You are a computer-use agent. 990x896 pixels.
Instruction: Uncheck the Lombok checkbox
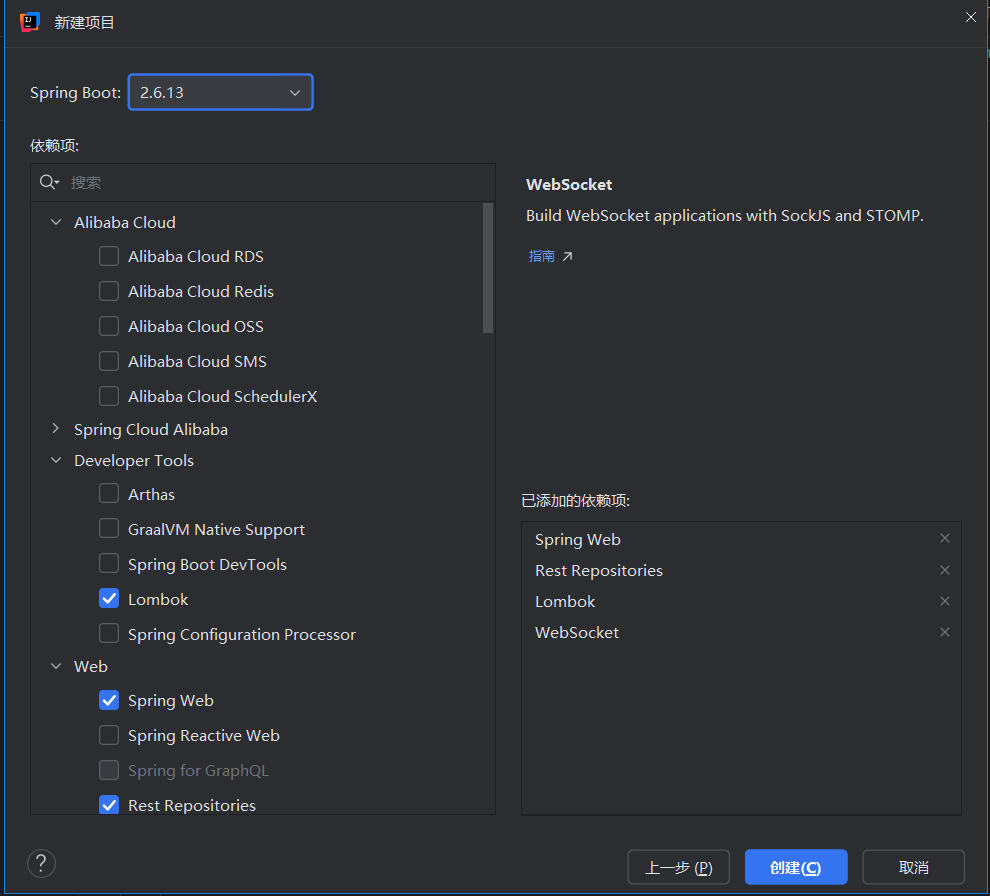[x=109, y=598]
